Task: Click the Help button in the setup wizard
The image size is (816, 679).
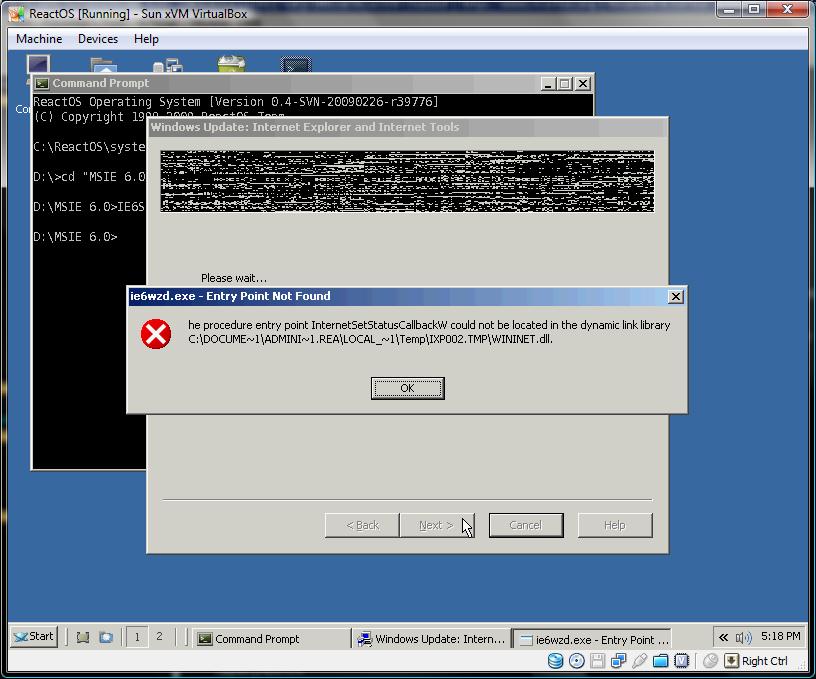Action: 615,525
